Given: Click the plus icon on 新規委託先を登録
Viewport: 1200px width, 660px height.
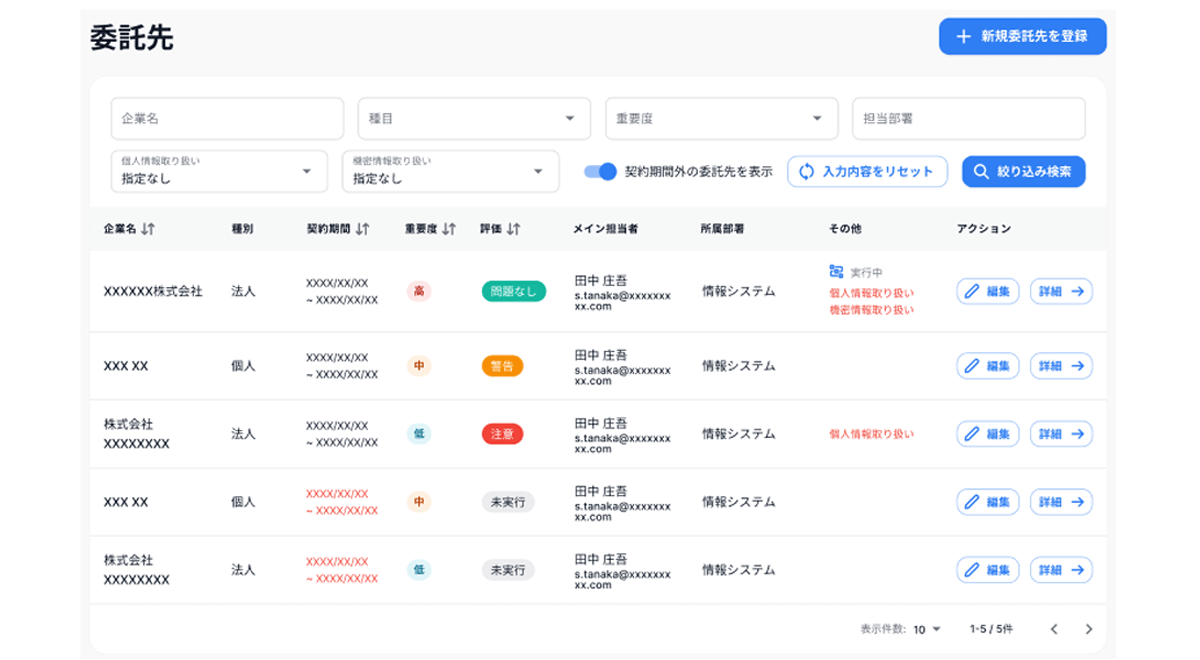Looking at the screenshot, I should (x=962, y=36).
